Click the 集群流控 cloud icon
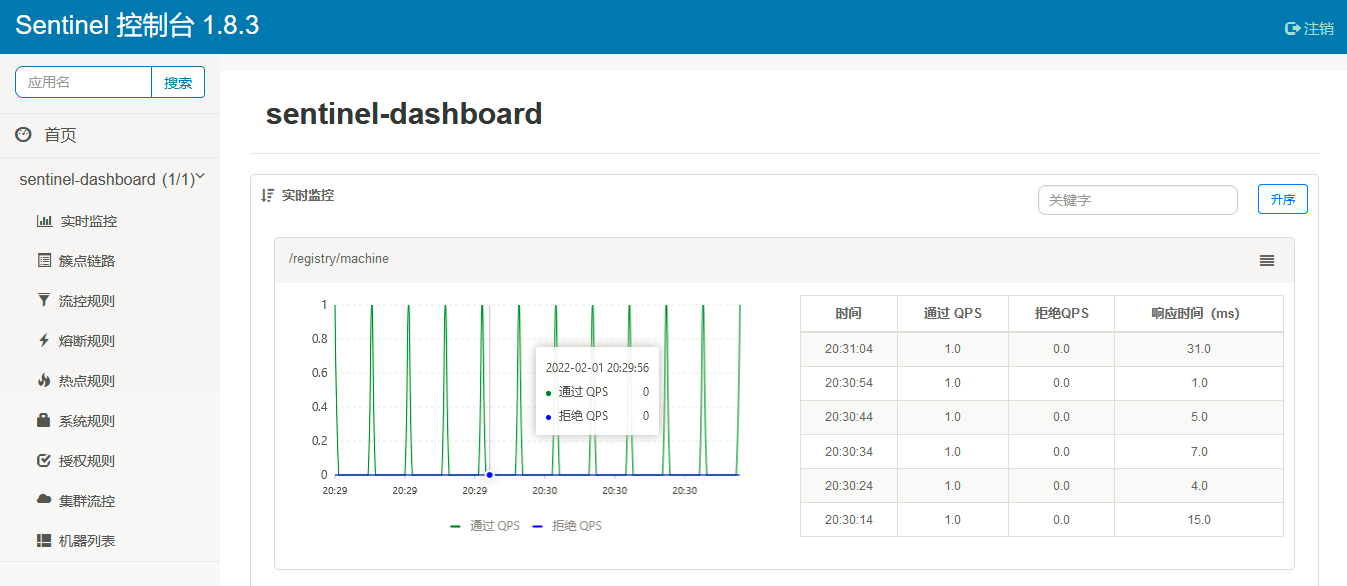Screen dimensions: 1347x586 coord(44,499)
